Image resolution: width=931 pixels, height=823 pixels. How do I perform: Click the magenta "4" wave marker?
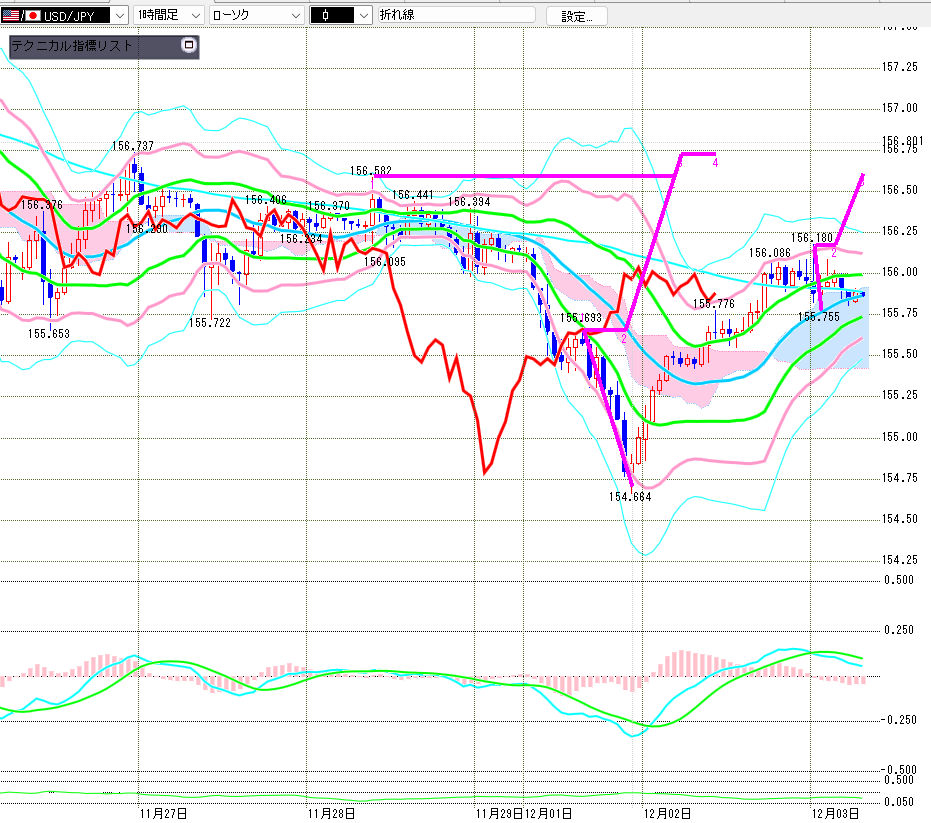[x=715, y=165]
